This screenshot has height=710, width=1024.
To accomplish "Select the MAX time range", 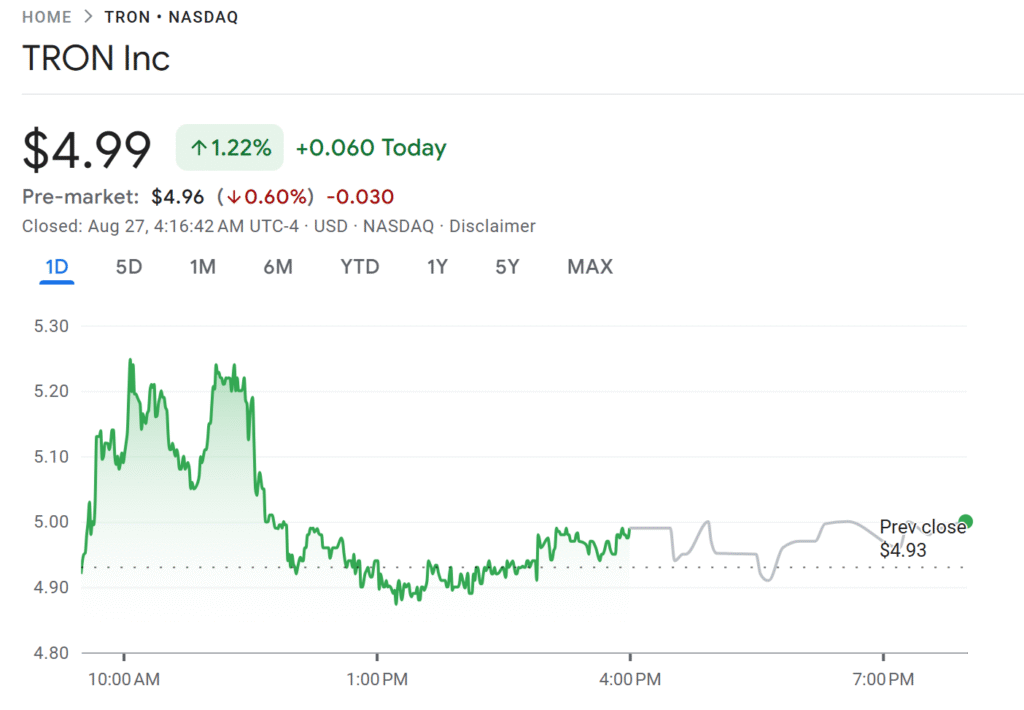I will coord(590,267).
